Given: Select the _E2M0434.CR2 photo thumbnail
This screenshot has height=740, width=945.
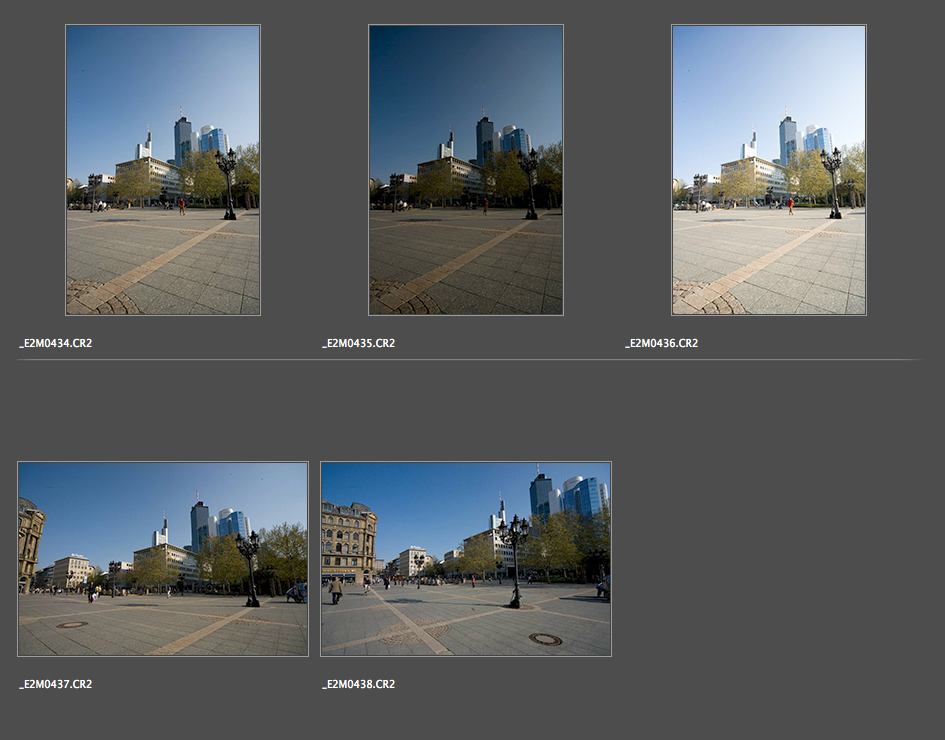Looking at the screenshot, I should (163, 170).
